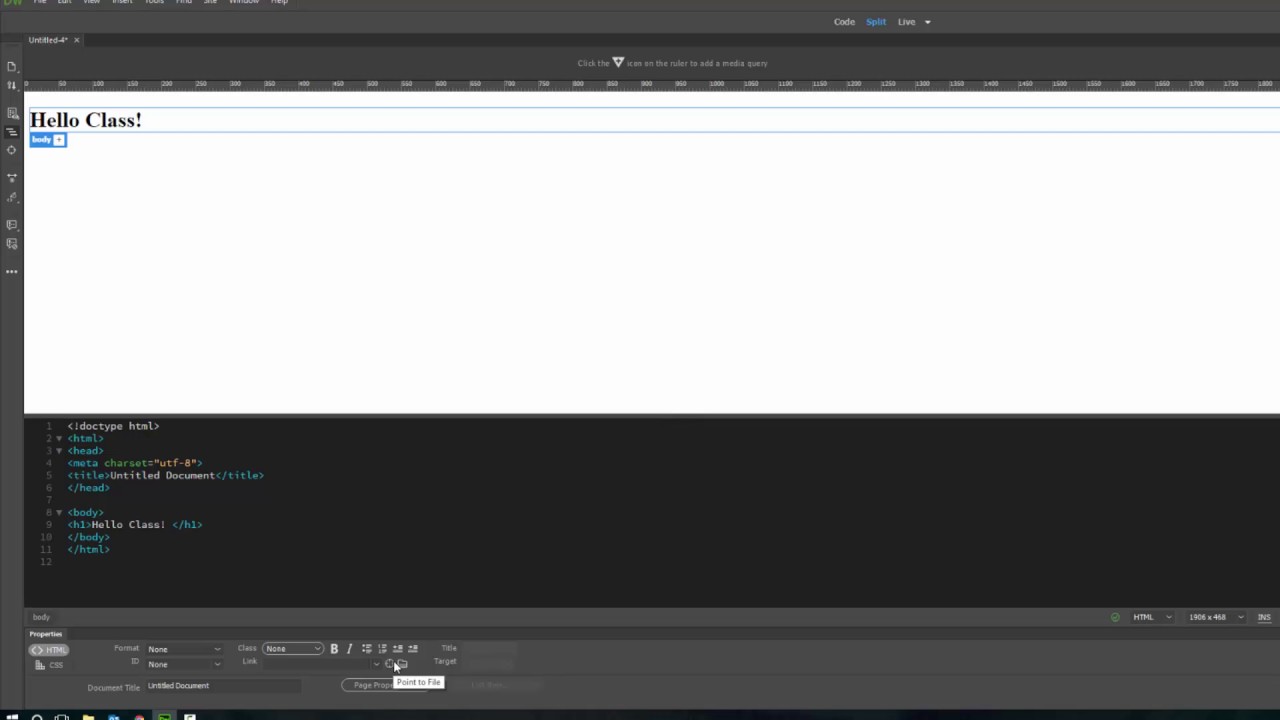Click the Outdent (blockquote remove) icon
Image resolution: width=1280 pixels, height=720 pixels.
click(x=398, y=648)
